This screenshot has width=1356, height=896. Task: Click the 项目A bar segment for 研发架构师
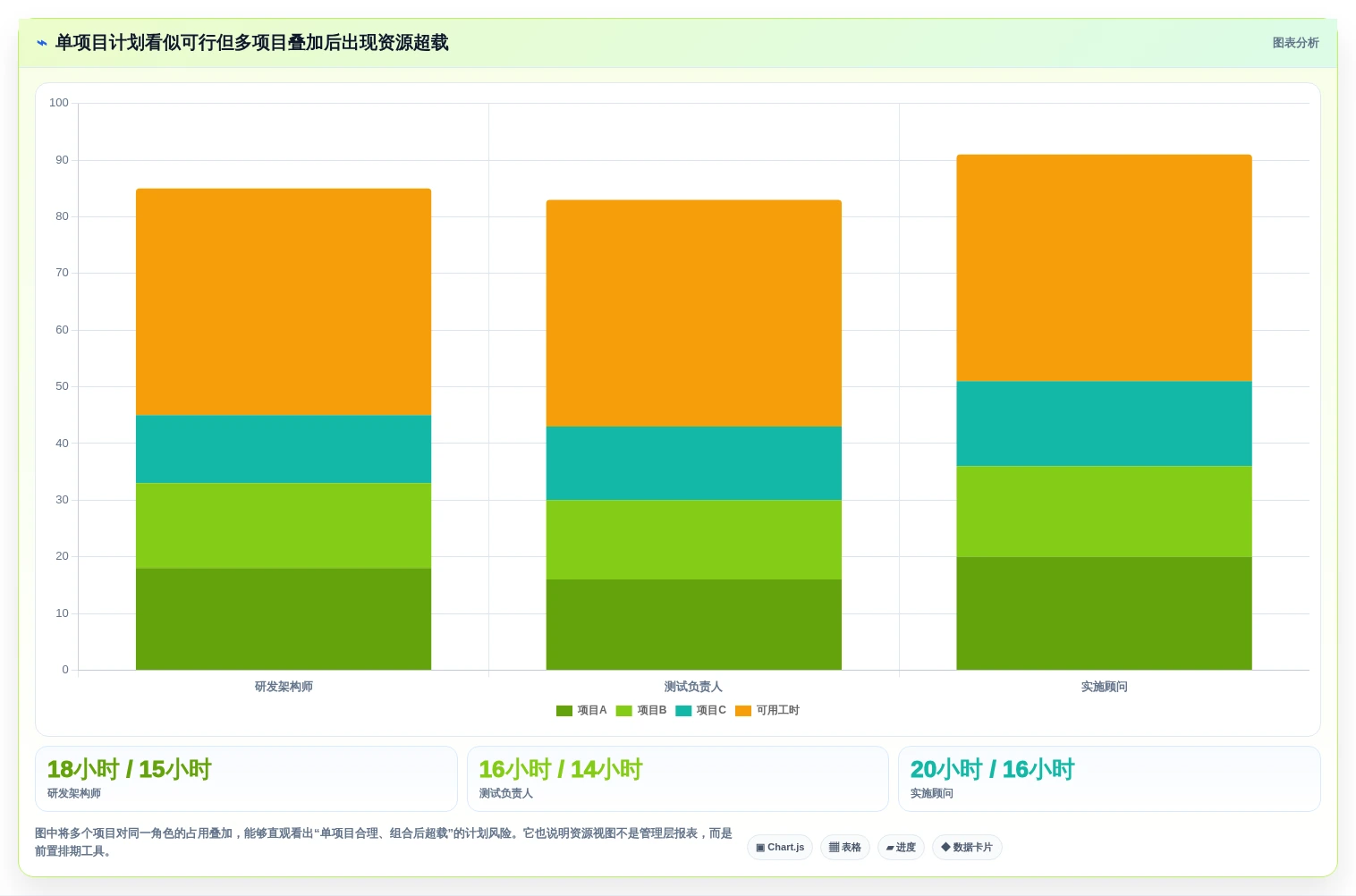pyautogui.click(x=284, y=619)
